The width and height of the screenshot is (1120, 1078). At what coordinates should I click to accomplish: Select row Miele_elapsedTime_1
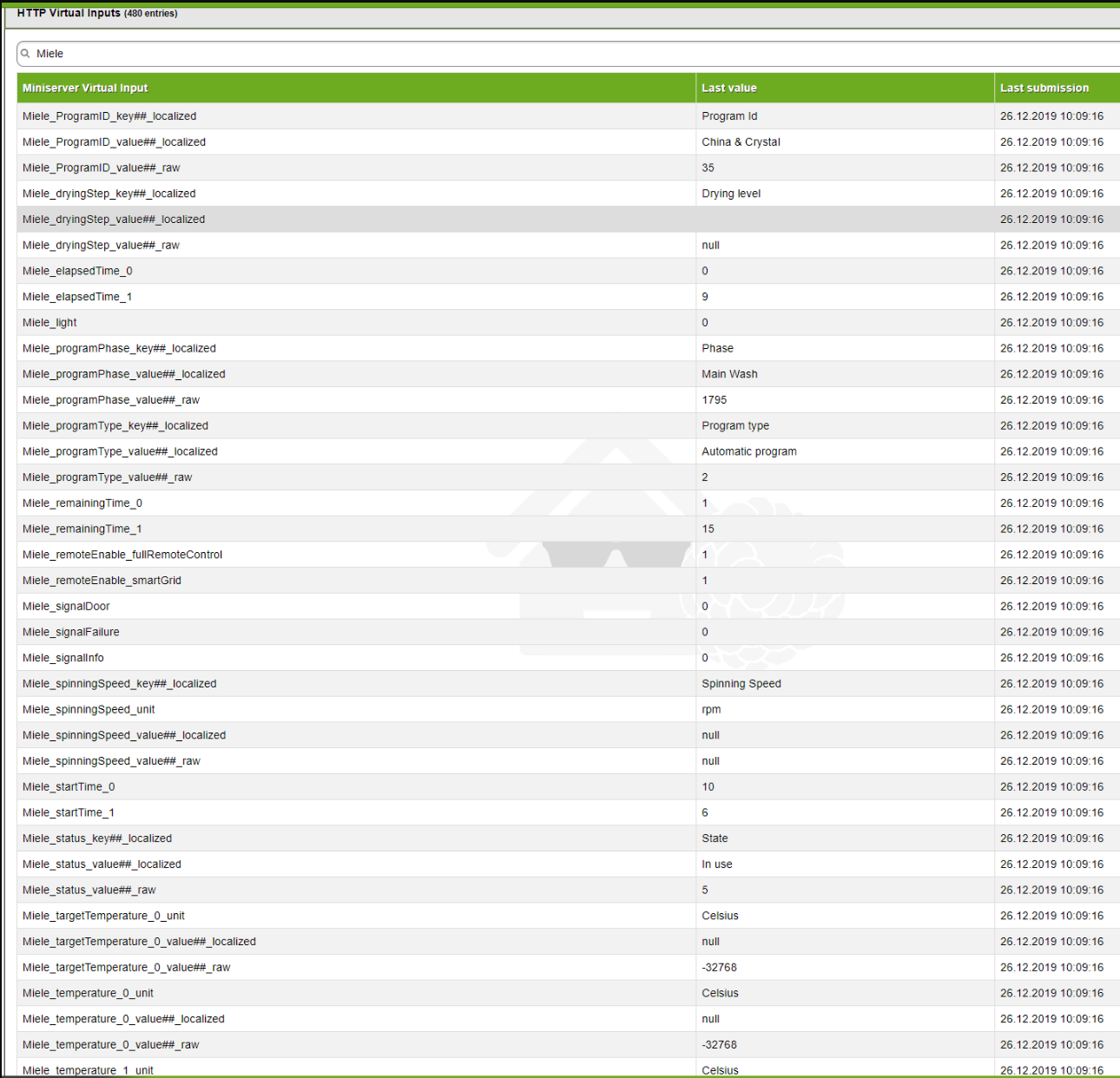click(x=569, y=297)
